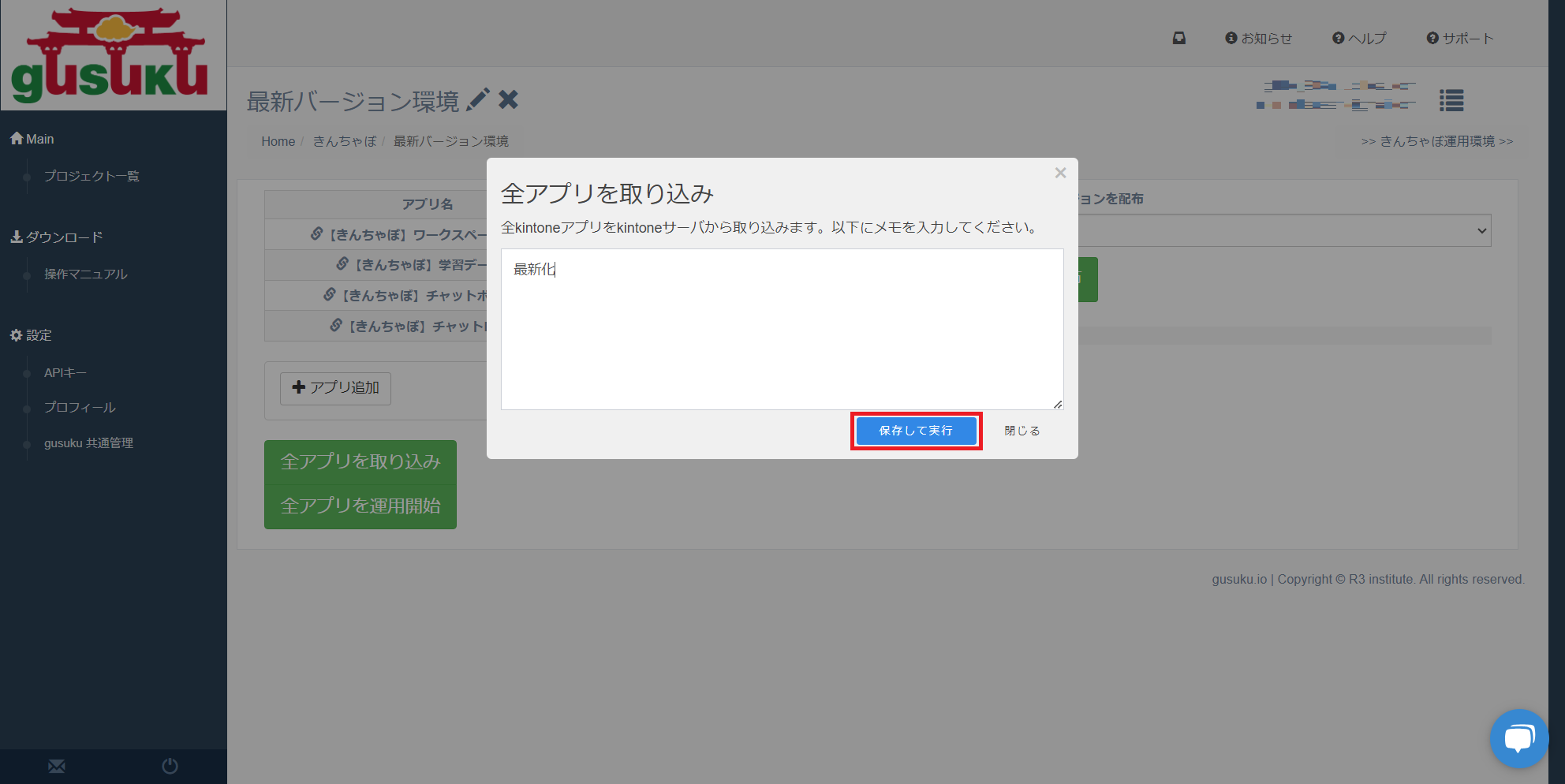
Task: Click 保存して実行 button
Action: coord(916,431)
